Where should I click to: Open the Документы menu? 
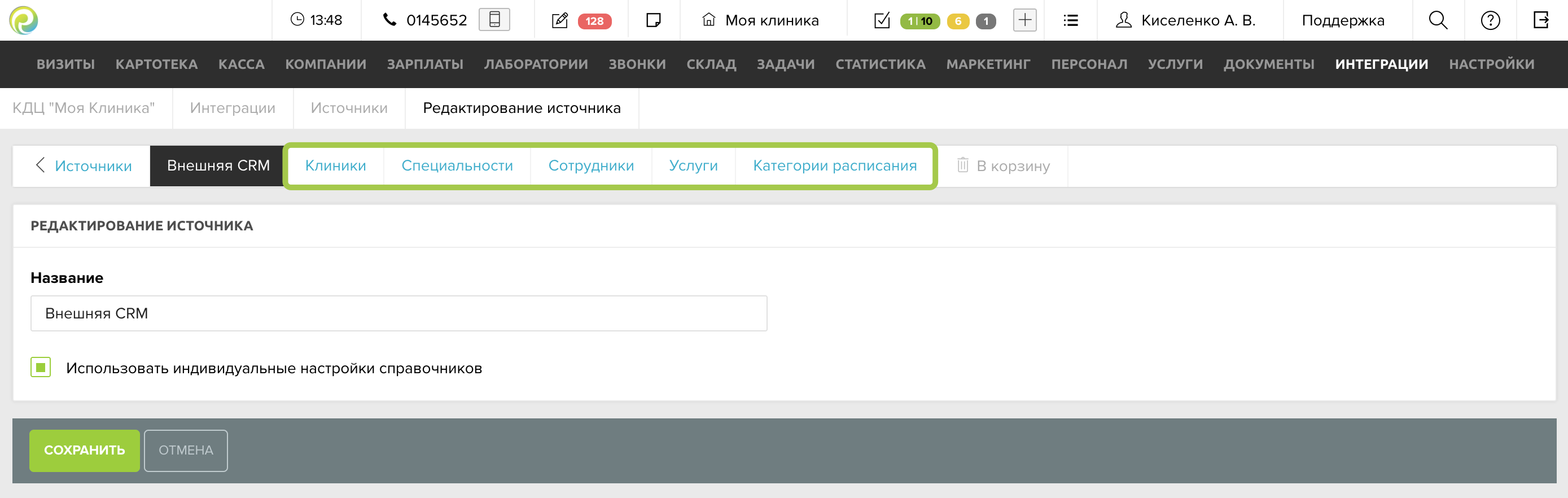[x=1269, y=64]
